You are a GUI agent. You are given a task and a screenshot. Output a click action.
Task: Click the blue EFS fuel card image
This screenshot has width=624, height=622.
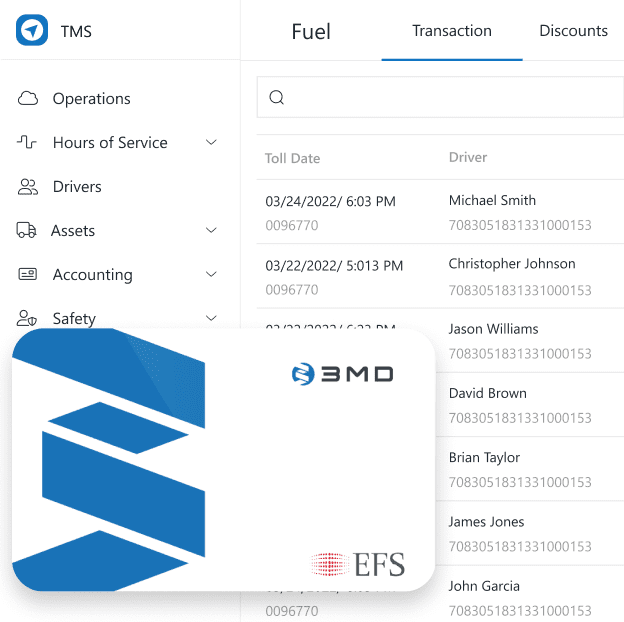[x=224, y=460]
